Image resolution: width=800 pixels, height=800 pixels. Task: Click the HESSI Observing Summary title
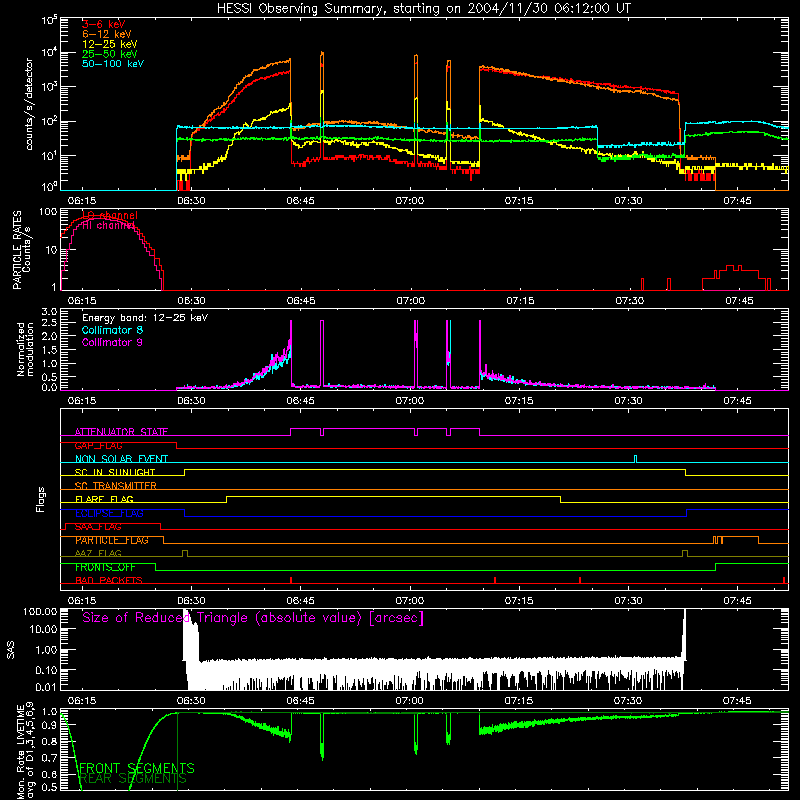(424, 8)
